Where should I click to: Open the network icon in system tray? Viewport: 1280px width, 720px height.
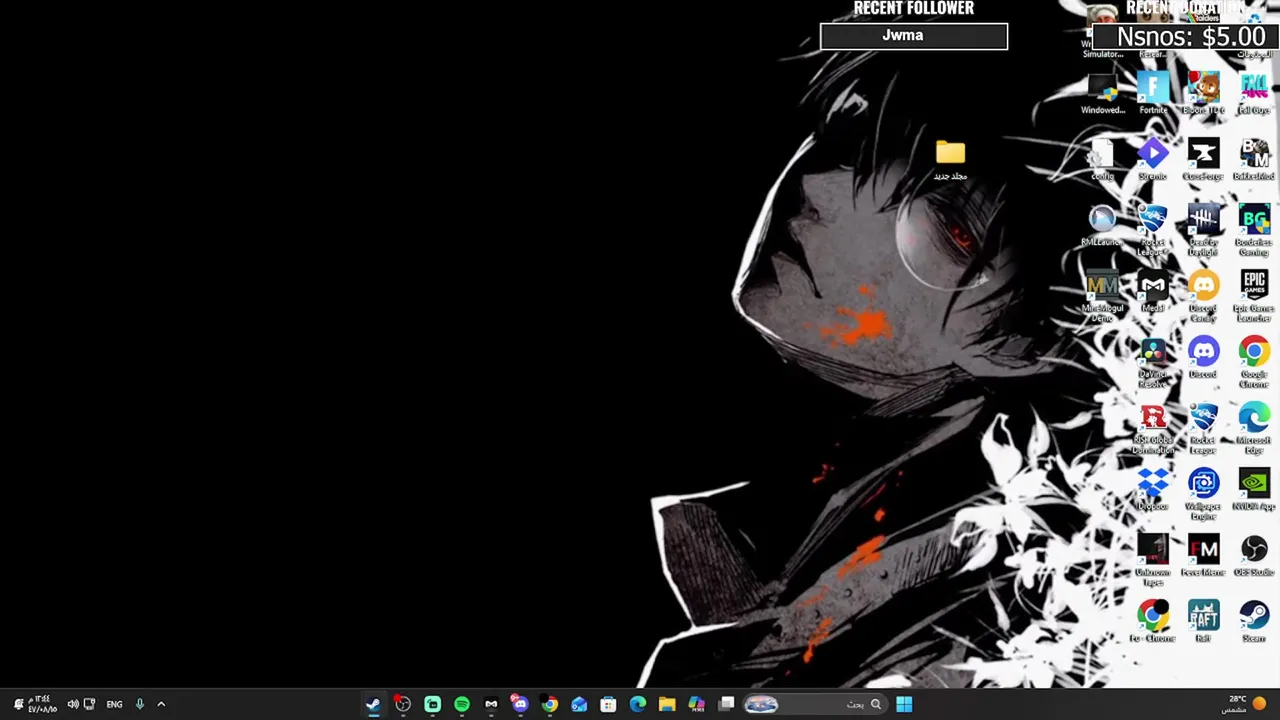coord(89,704)
